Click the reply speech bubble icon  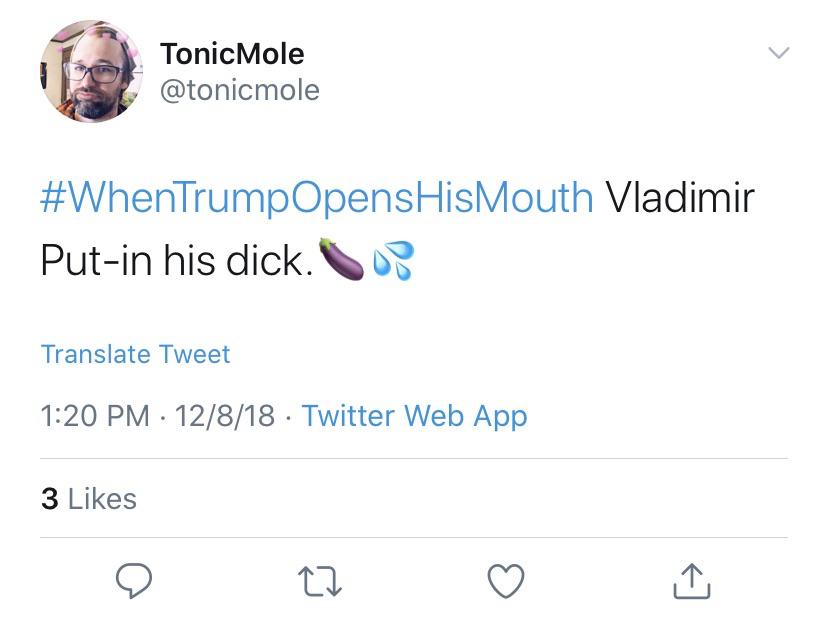[x=133, y=580]
